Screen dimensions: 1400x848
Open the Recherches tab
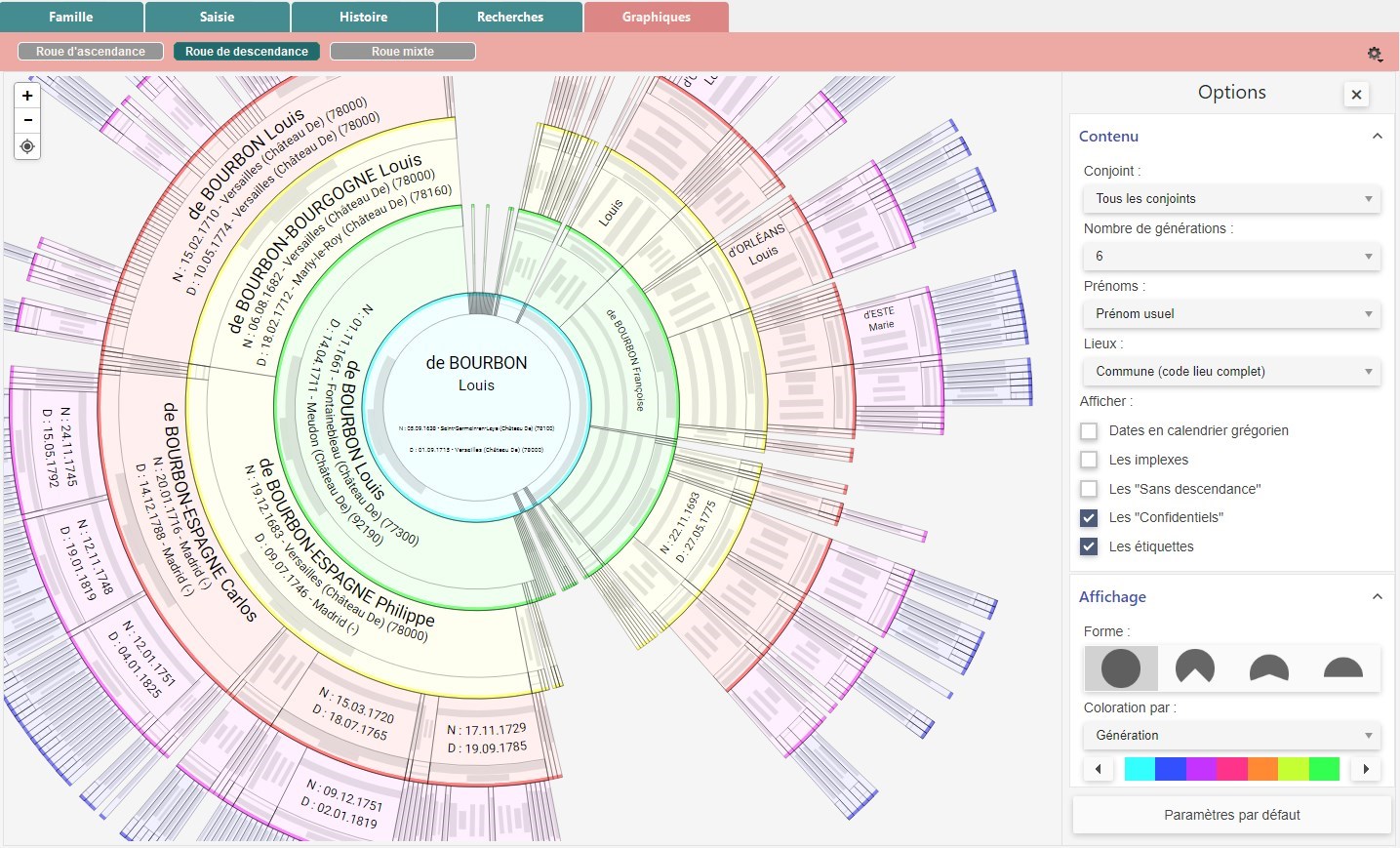tap(510, 17)
